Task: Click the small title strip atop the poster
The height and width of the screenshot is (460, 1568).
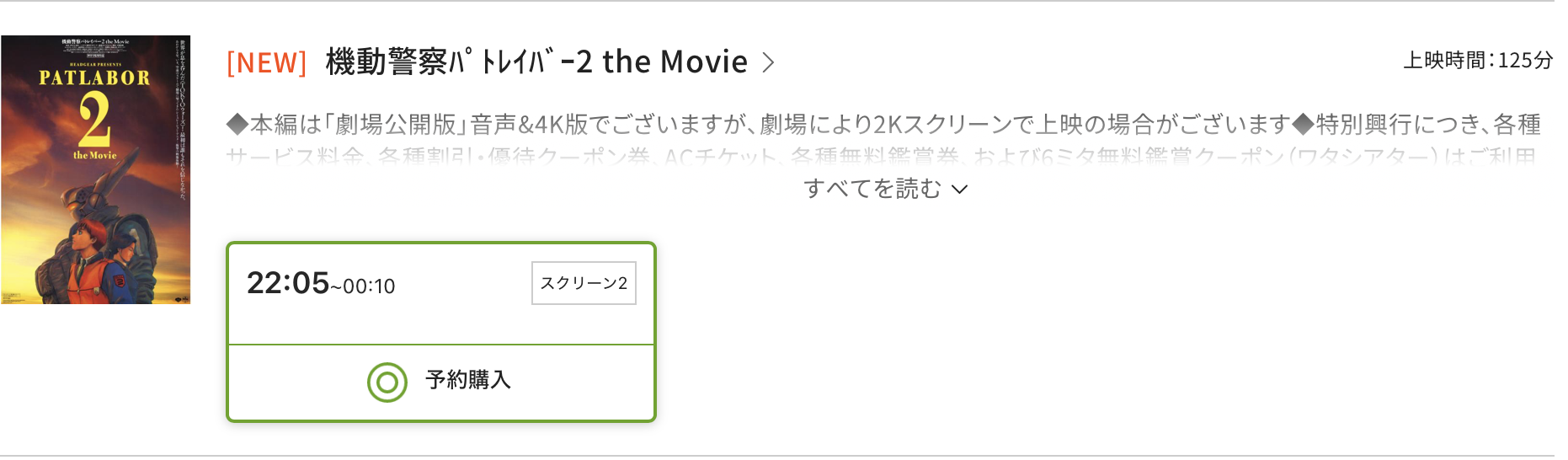Action: pyautogui.click(x=94, y=41)
